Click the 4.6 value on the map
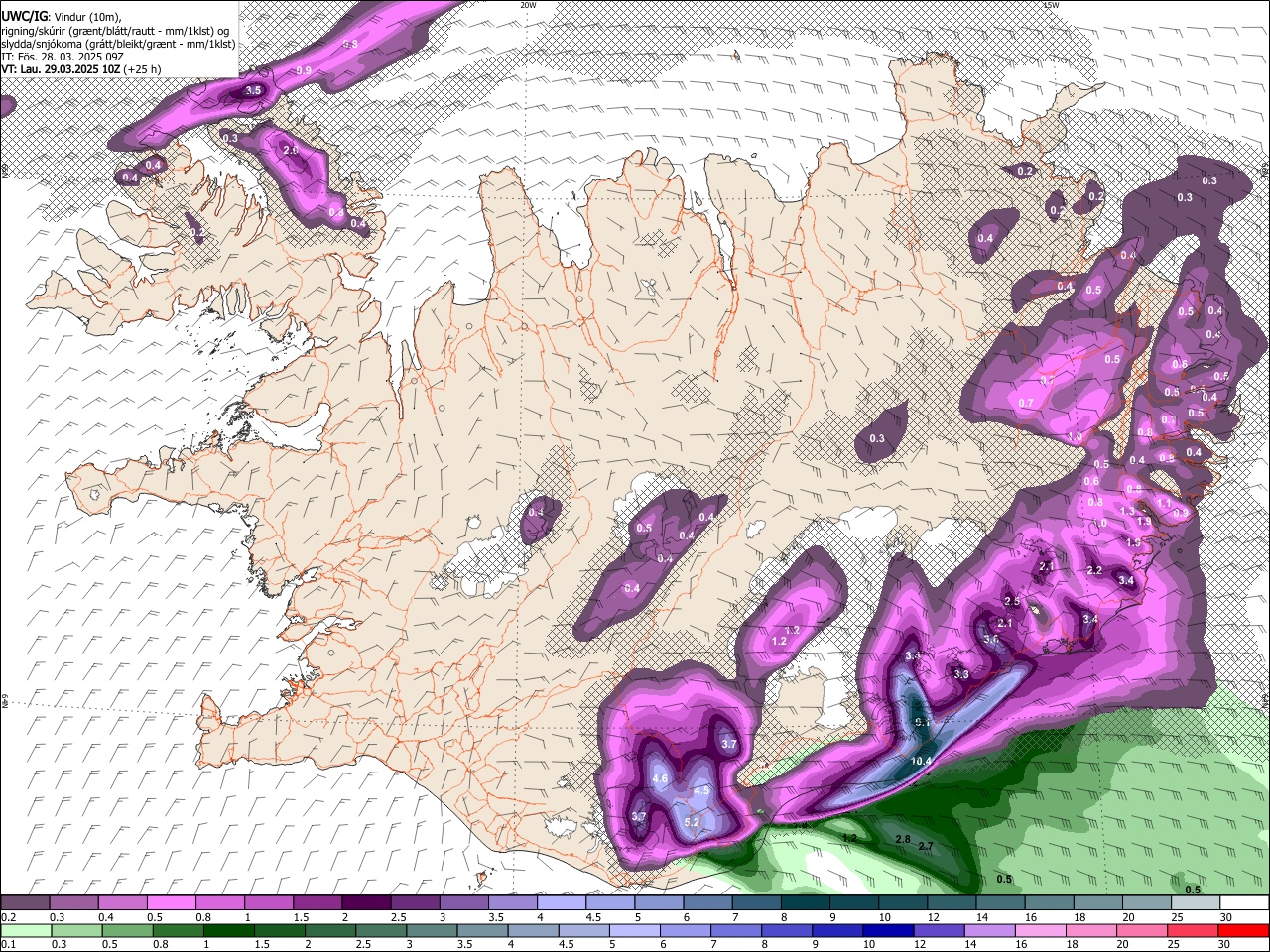This screenshot has width=1270, height=952. [660, 779]
